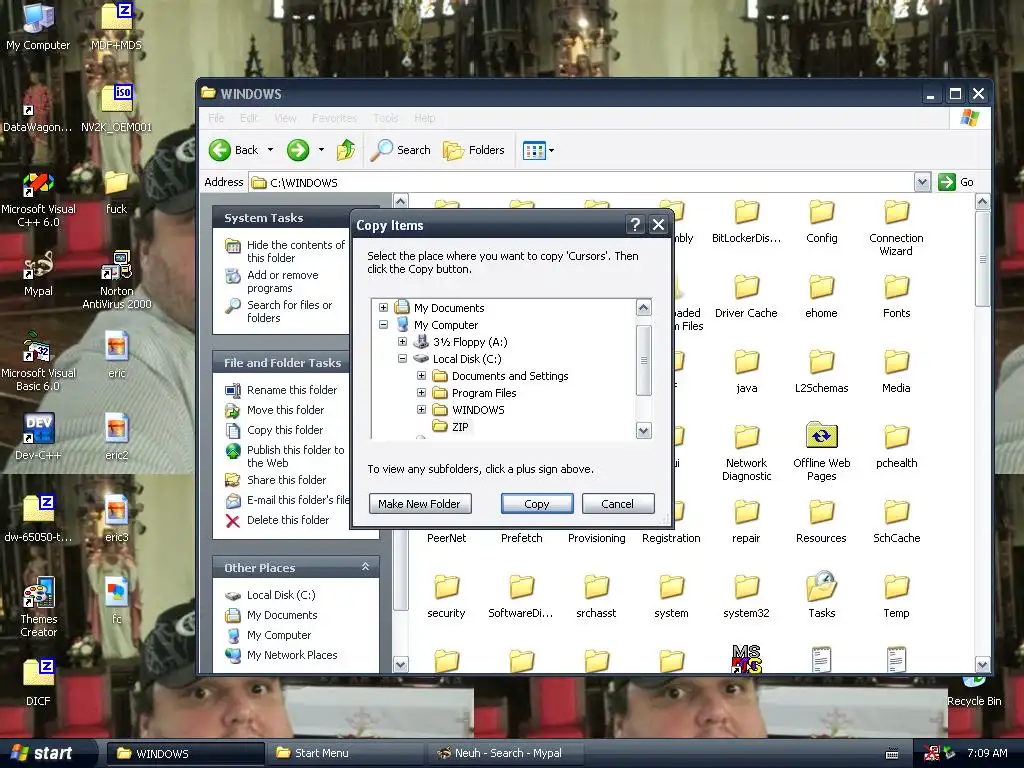Screen dimensions: 1024x768
Task: Open the View menu
Action: (x=285, y=118)
